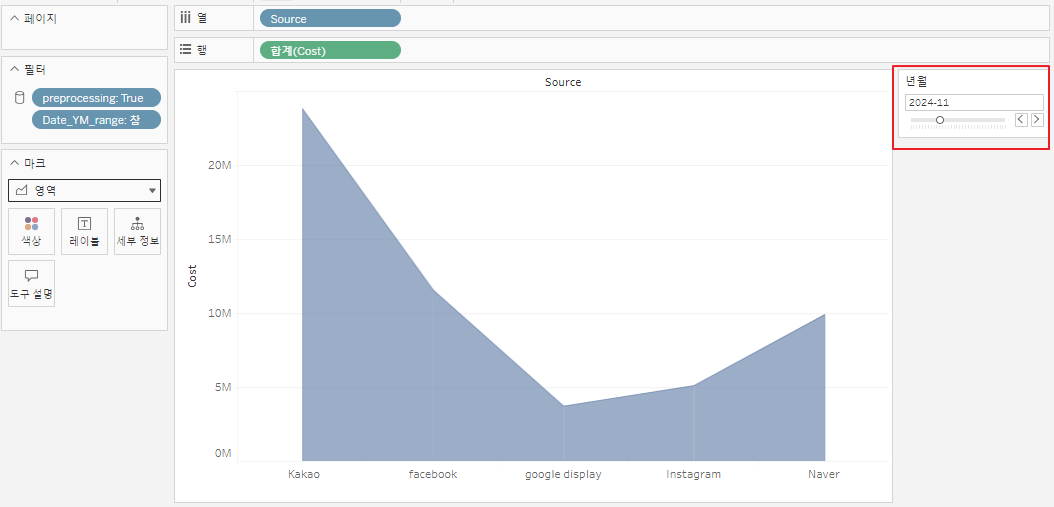
Task: Open the Label (레이블) mark card
Action: pos(84,231)
